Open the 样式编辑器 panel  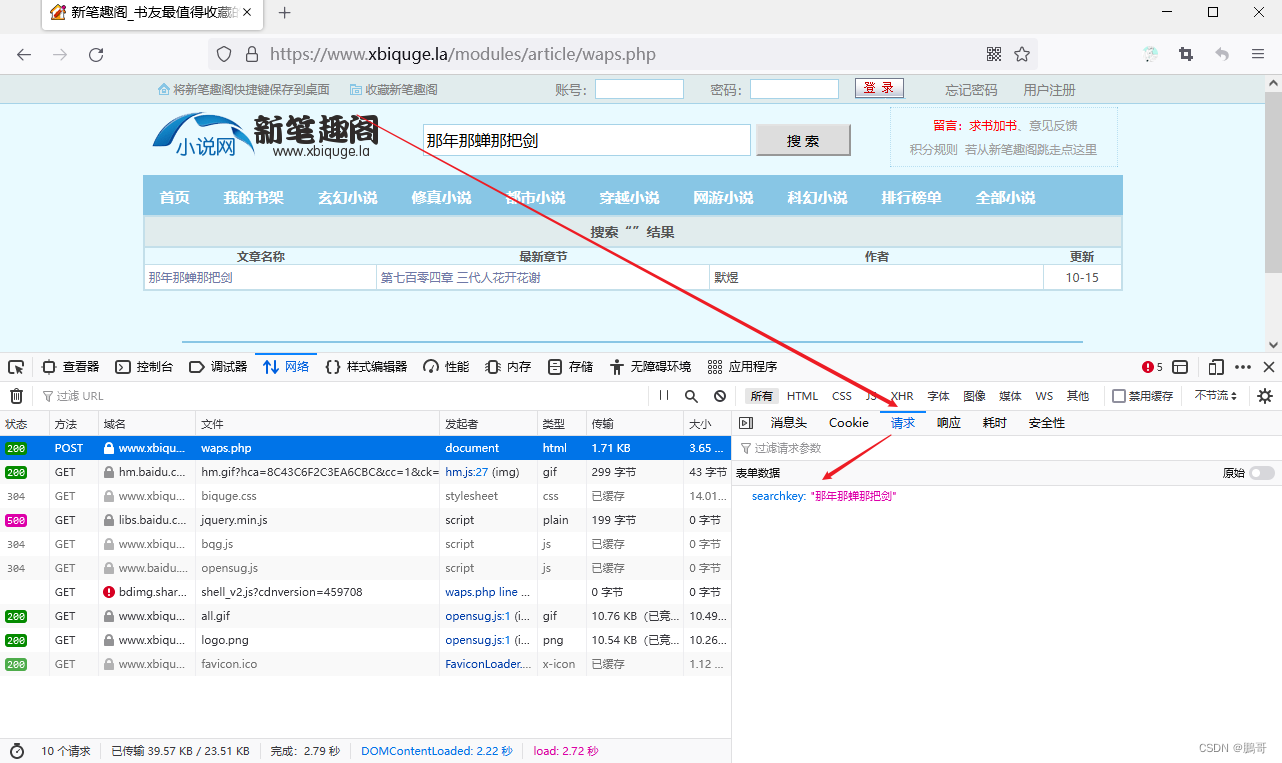[366, 367]
